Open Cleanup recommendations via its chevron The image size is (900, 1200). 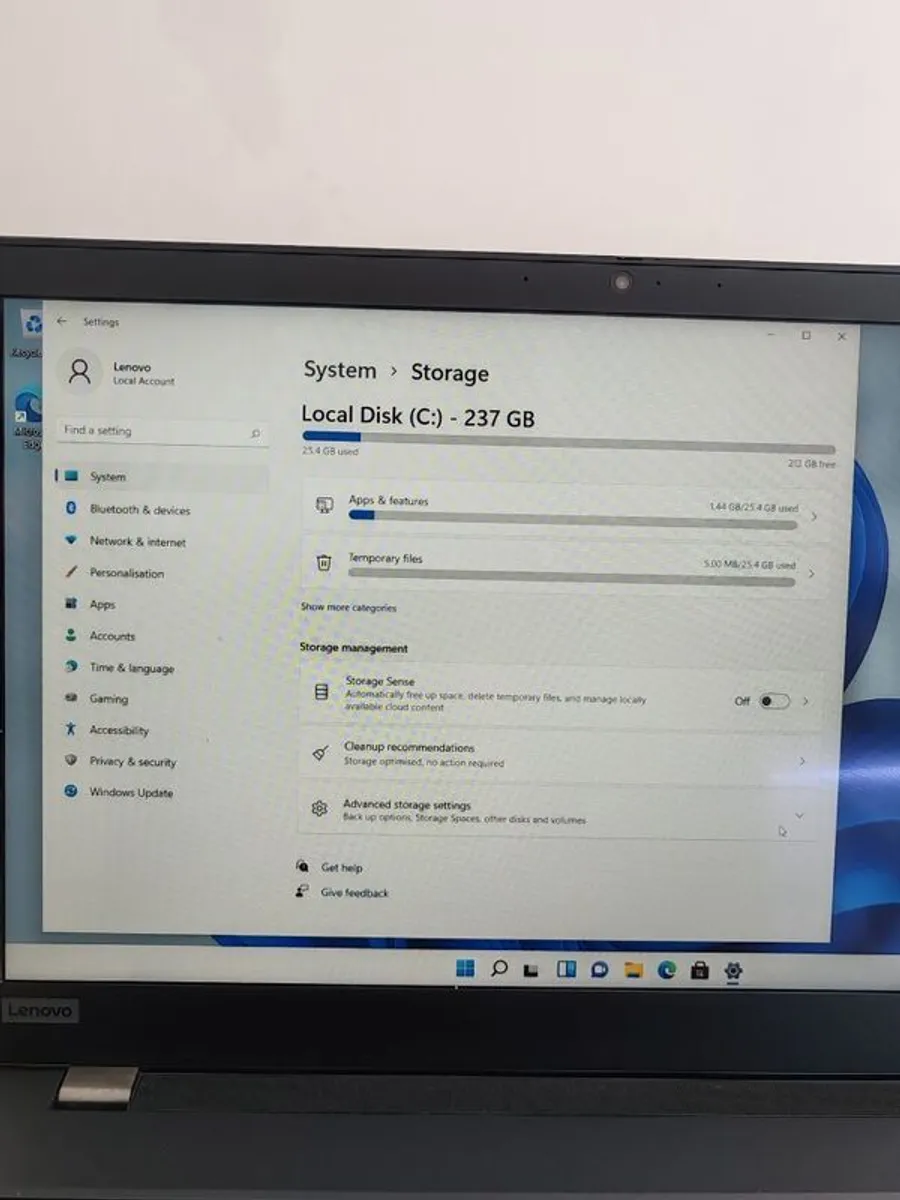(803, 761)
